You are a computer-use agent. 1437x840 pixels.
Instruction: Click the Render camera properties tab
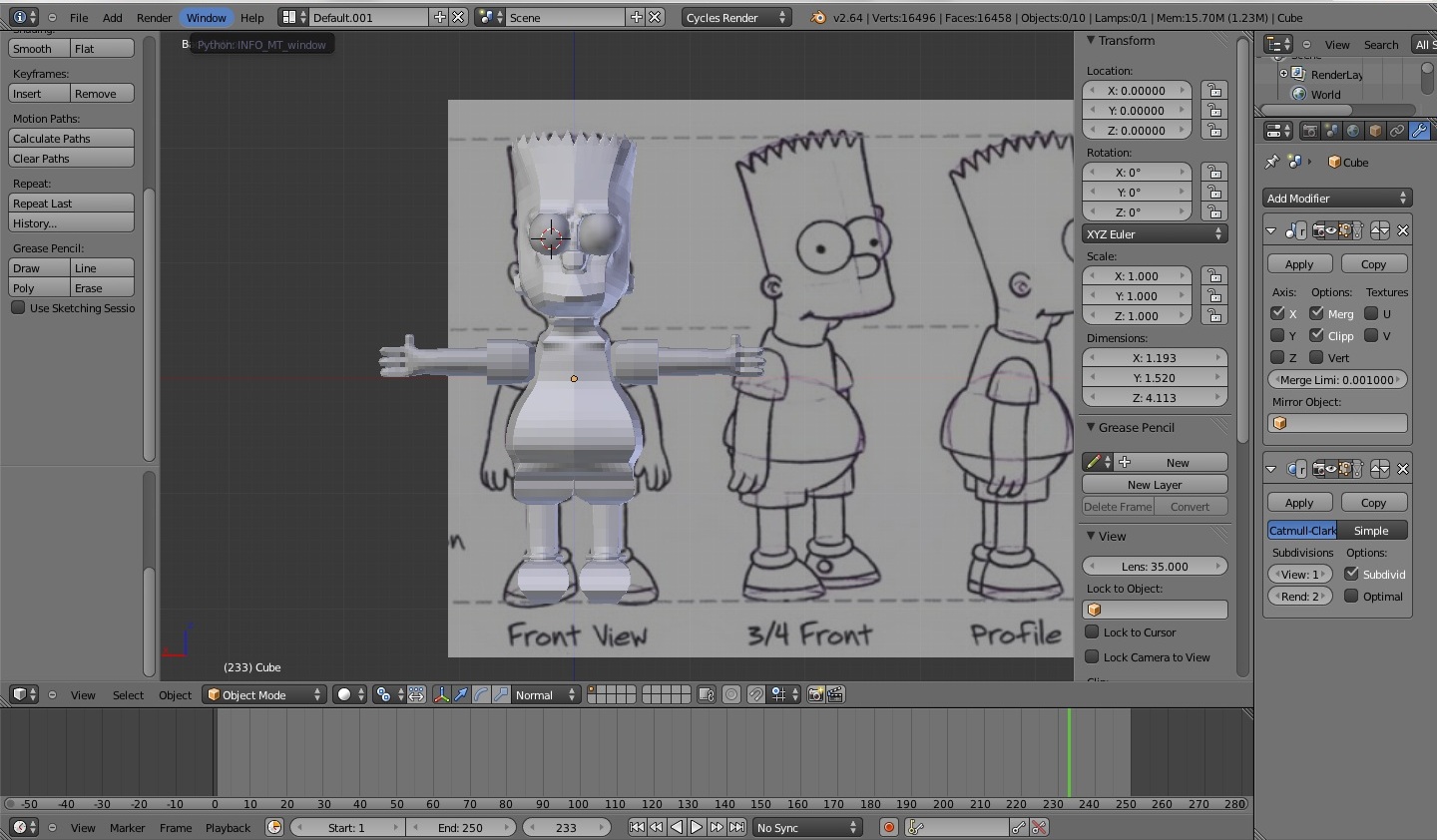(x=1310, y=131)
